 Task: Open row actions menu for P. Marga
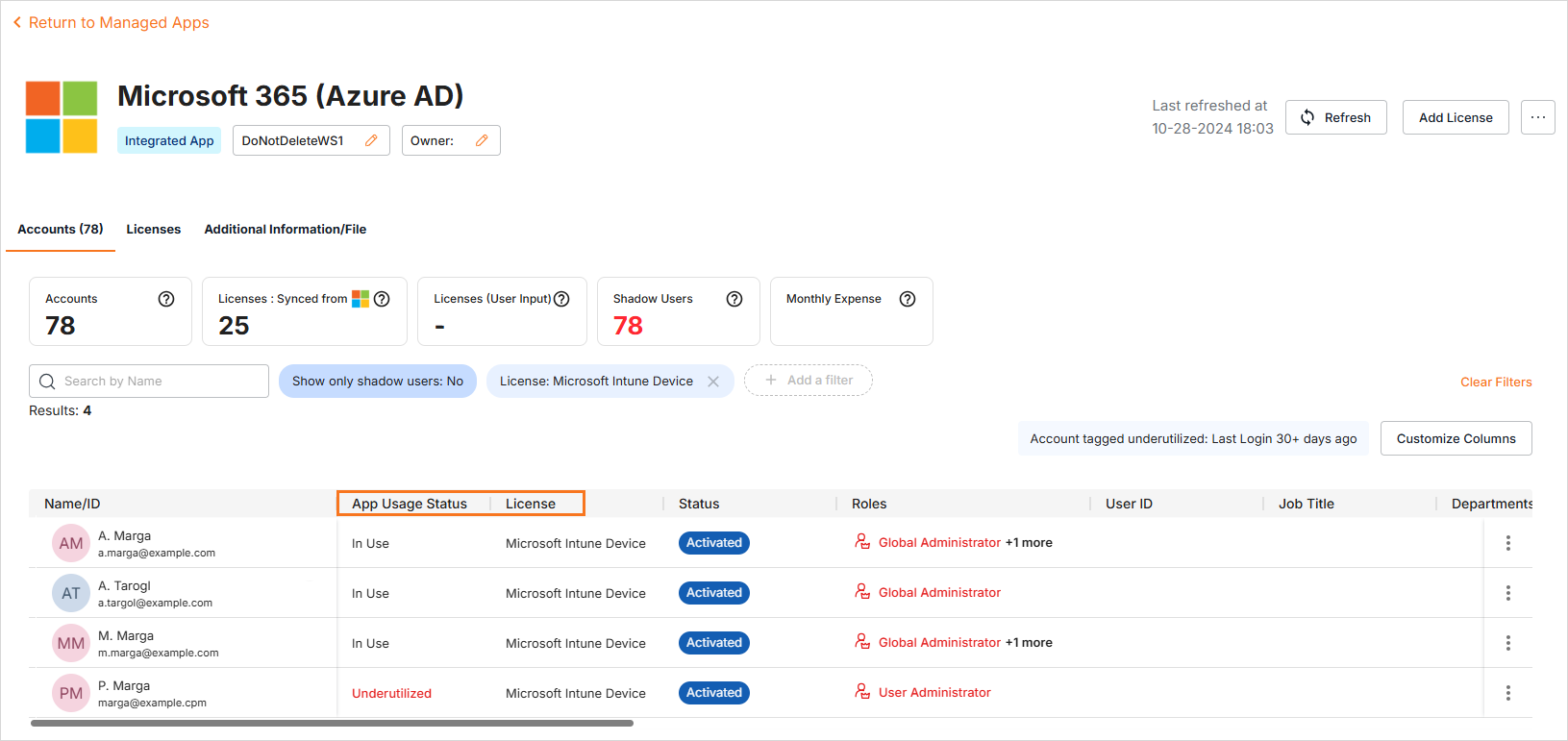pyautogui.click(x=1508, y=693)
